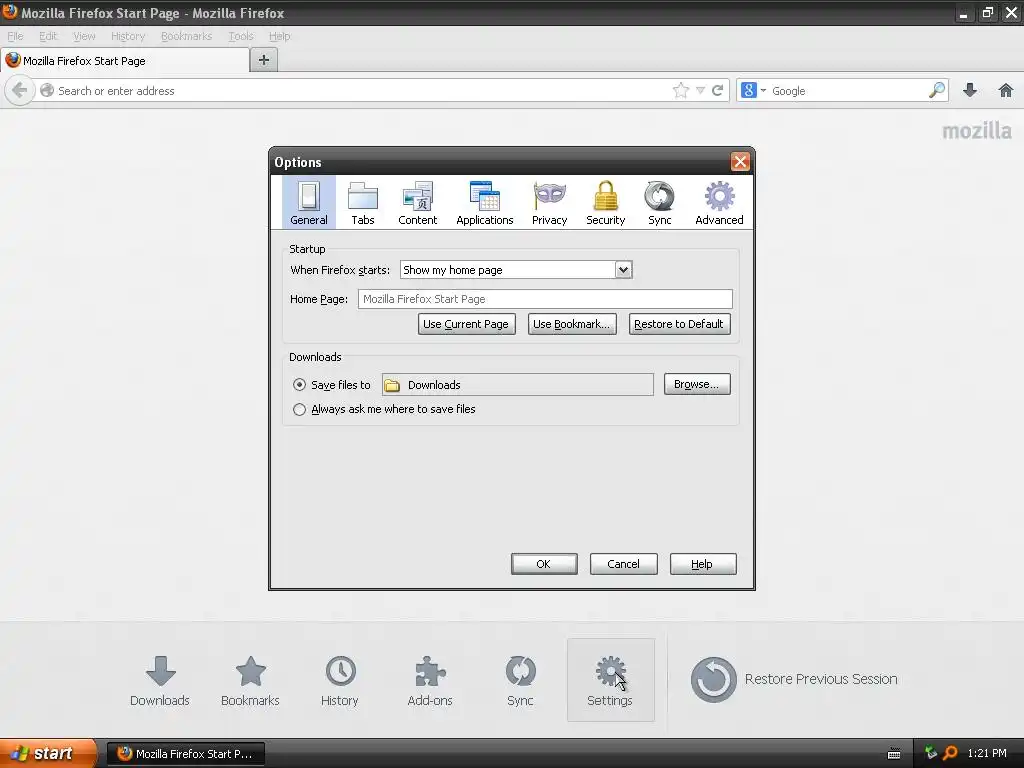Open the Windows start menu

pos(48,753)
